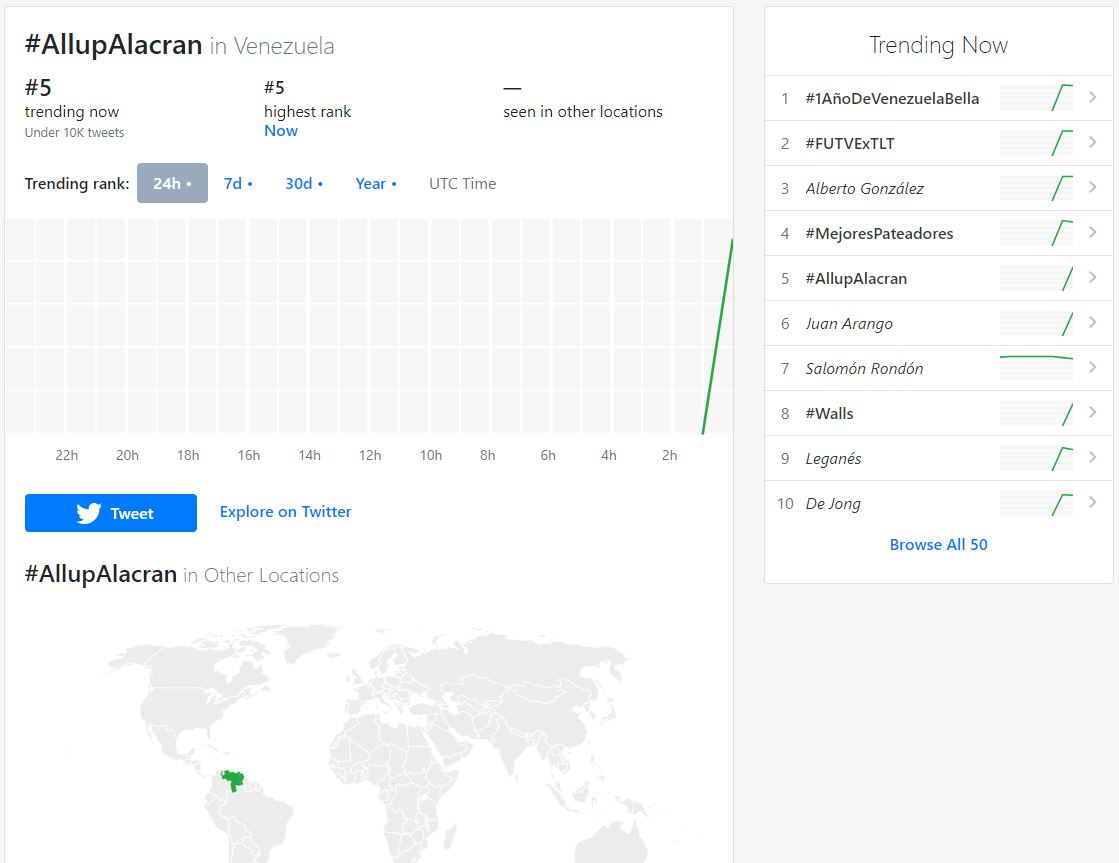The image size is (1119, 863).
Task: Click the Now highest rank link
Action: (281, 131)
